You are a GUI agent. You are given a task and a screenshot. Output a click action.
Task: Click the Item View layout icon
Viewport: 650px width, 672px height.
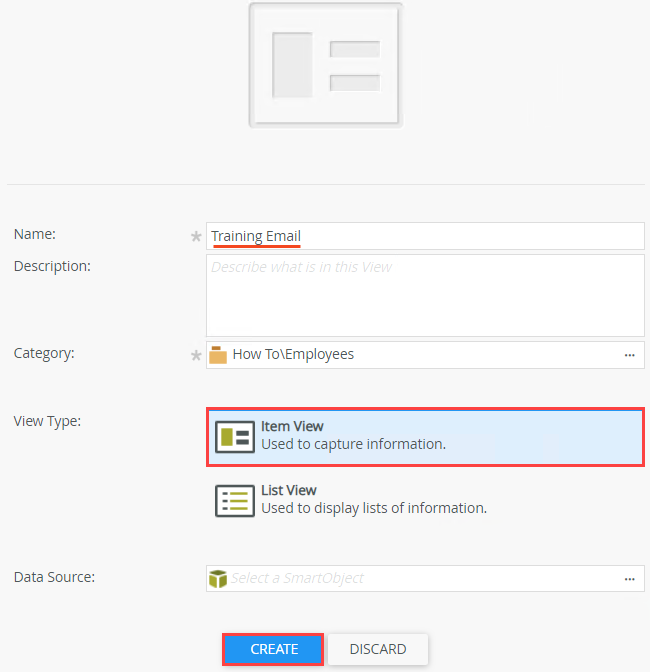(234, 436)
